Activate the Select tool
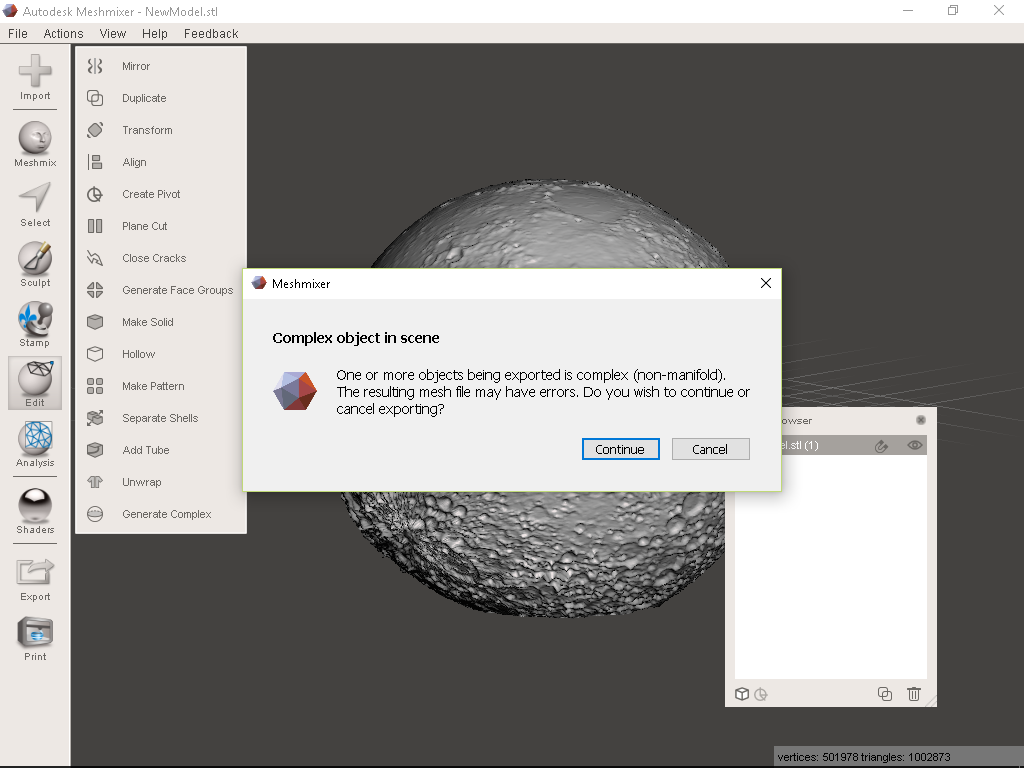 [x=34, y=204]
